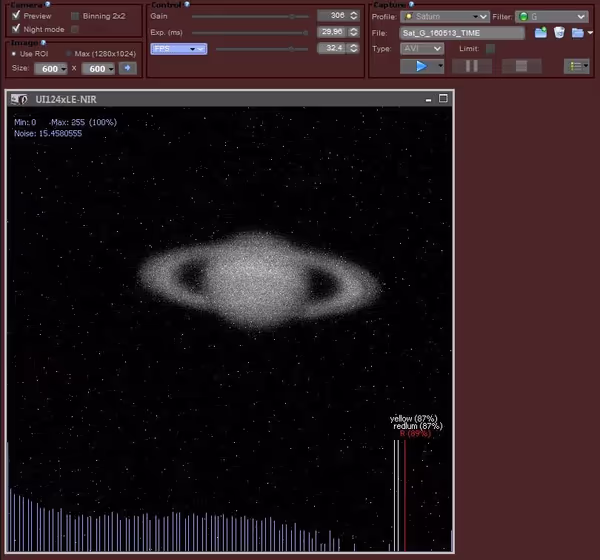This screenshot has width=600, height=560.
Task: Maximize the UI124xLE-NIR preview window
Action: pyautogui.click(x=443, y=99)
